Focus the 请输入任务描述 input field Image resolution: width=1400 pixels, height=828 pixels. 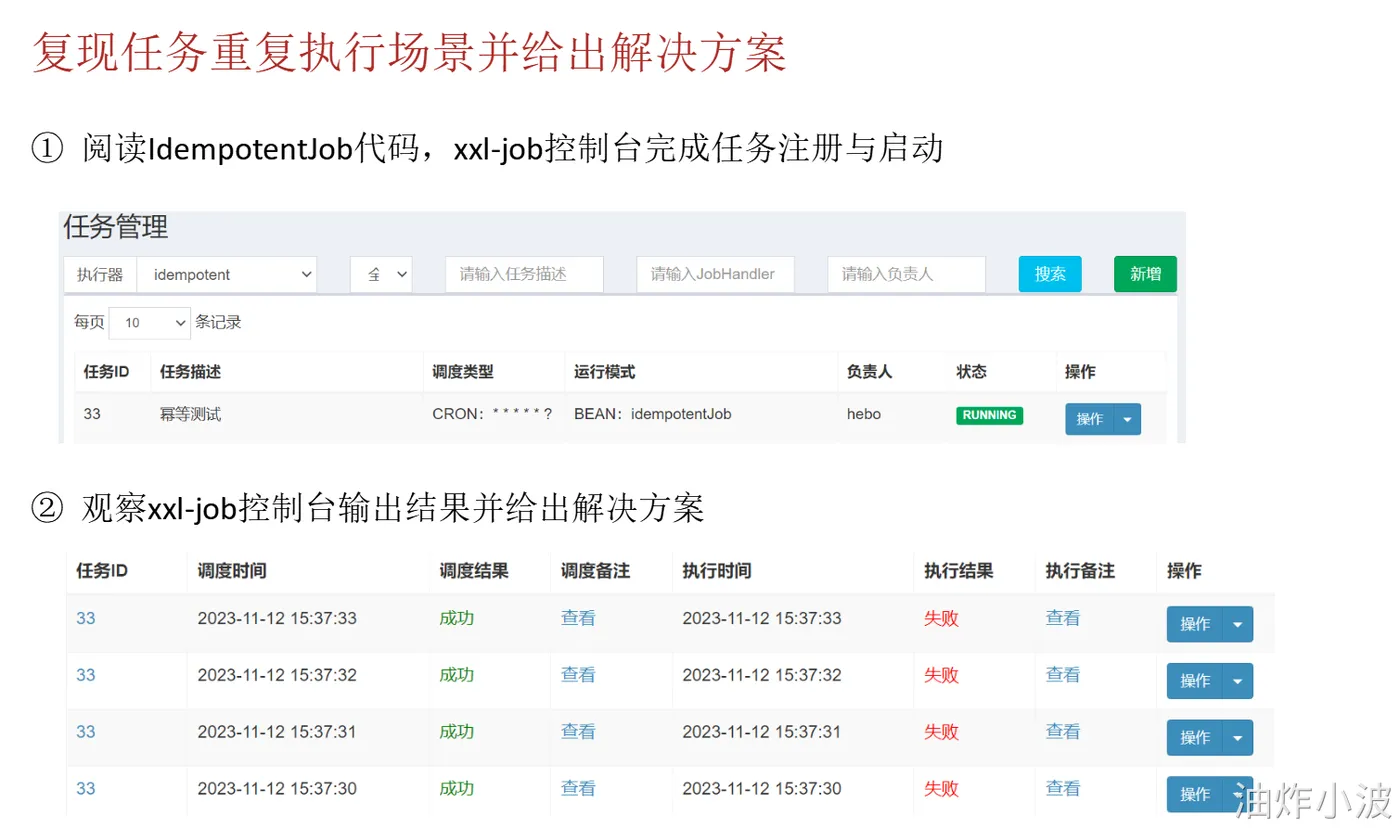[524, 275]
